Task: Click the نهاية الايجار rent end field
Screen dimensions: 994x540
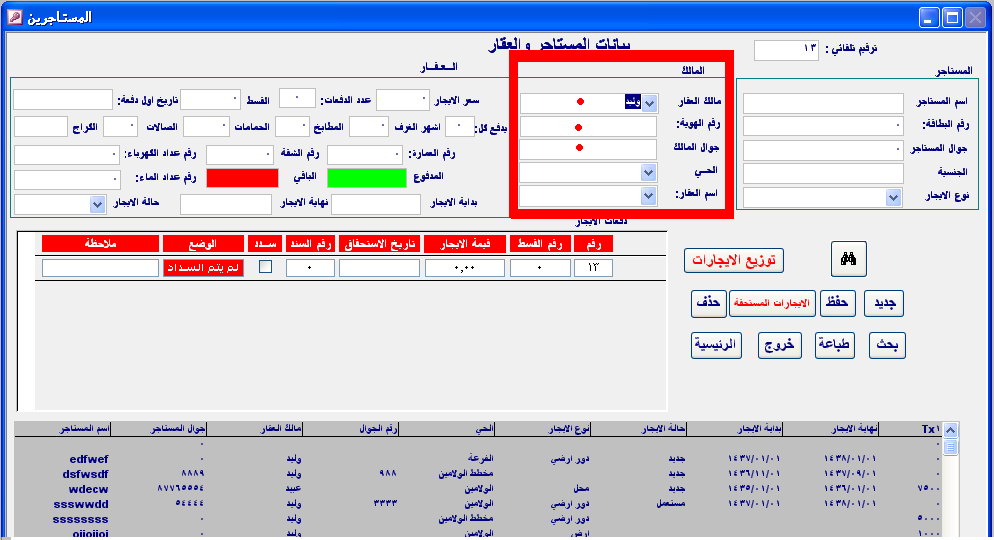Action: coord(226,205)
